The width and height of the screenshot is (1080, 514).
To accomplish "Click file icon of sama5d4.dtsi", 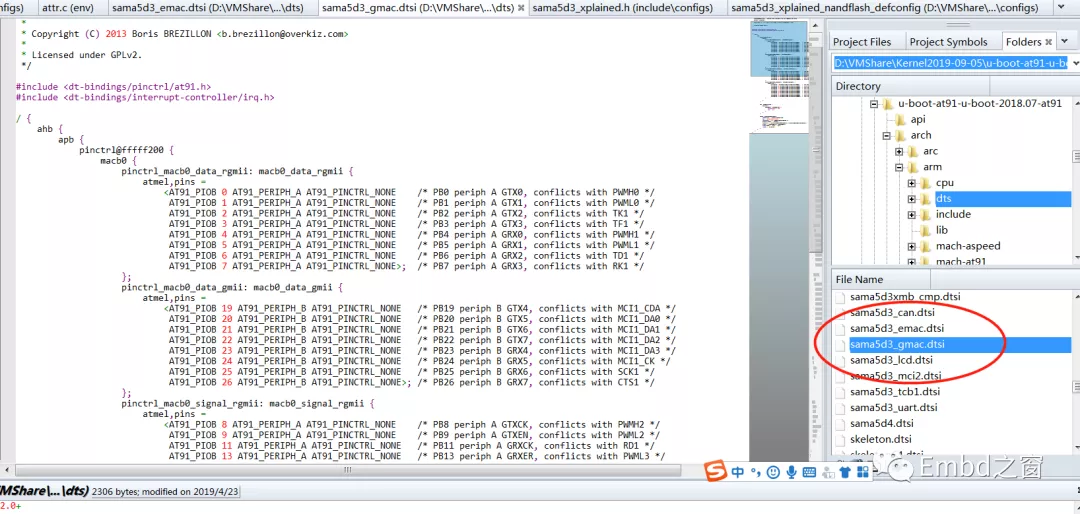I will tap(840, 424).
